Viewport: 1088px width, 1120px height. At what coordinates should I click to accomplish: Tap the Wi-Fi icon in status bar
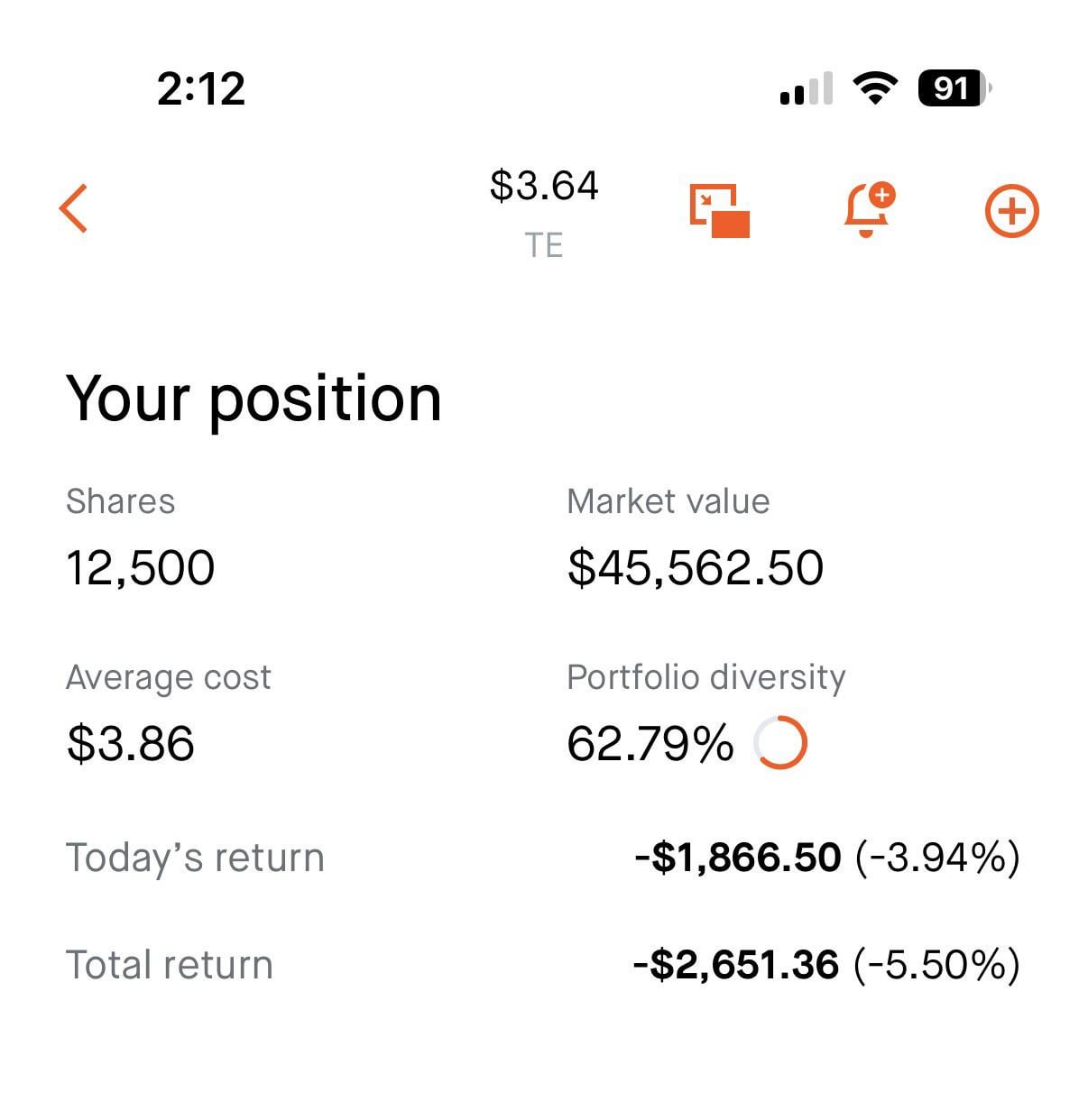pyautogui.click(x=874, y=88)
